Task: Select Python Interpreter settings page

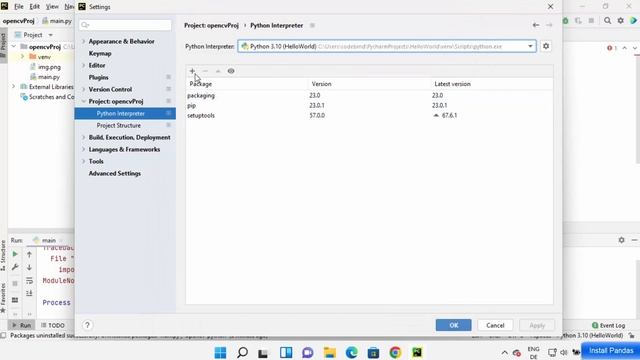Action: click(x=125, y=113)
